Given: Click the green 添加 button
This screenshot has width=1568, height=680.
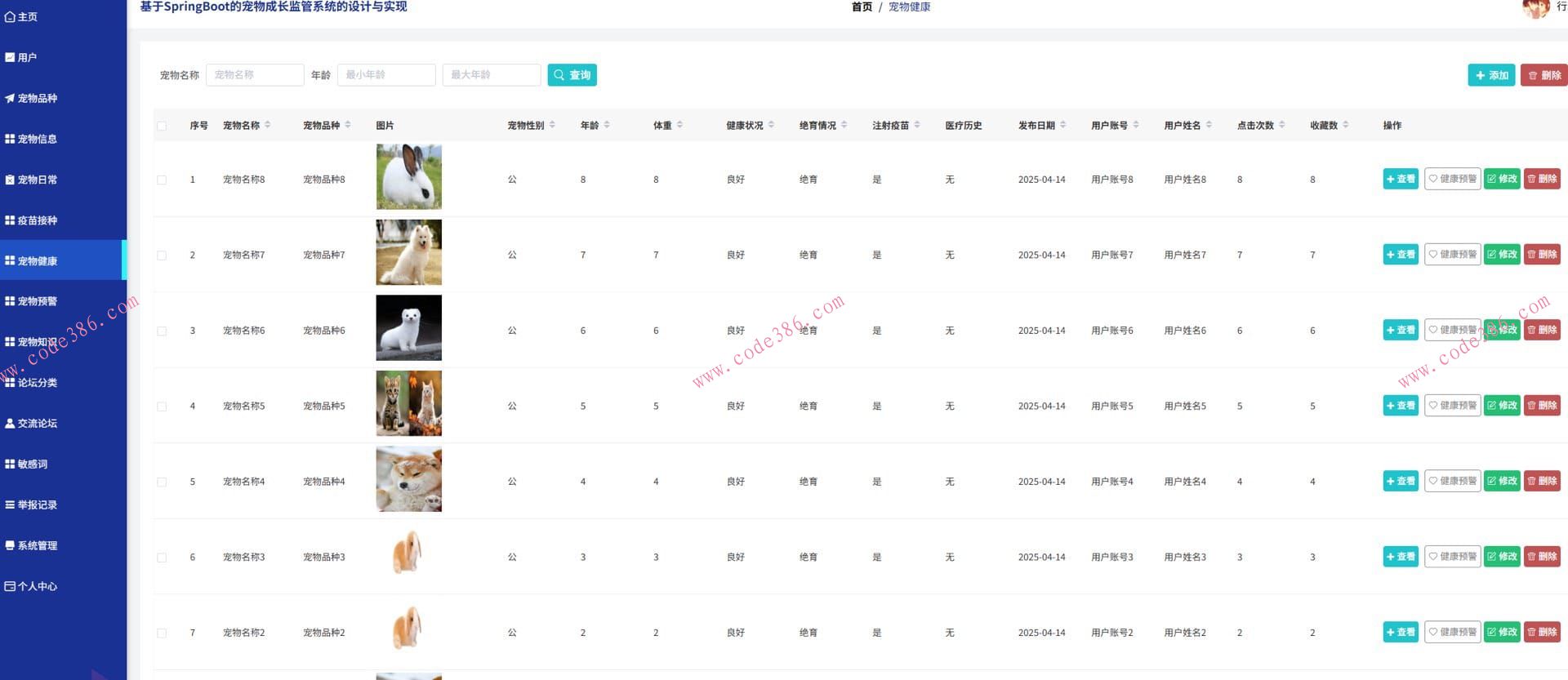Looking at the screenshot, I should (x=1490, y=75).
